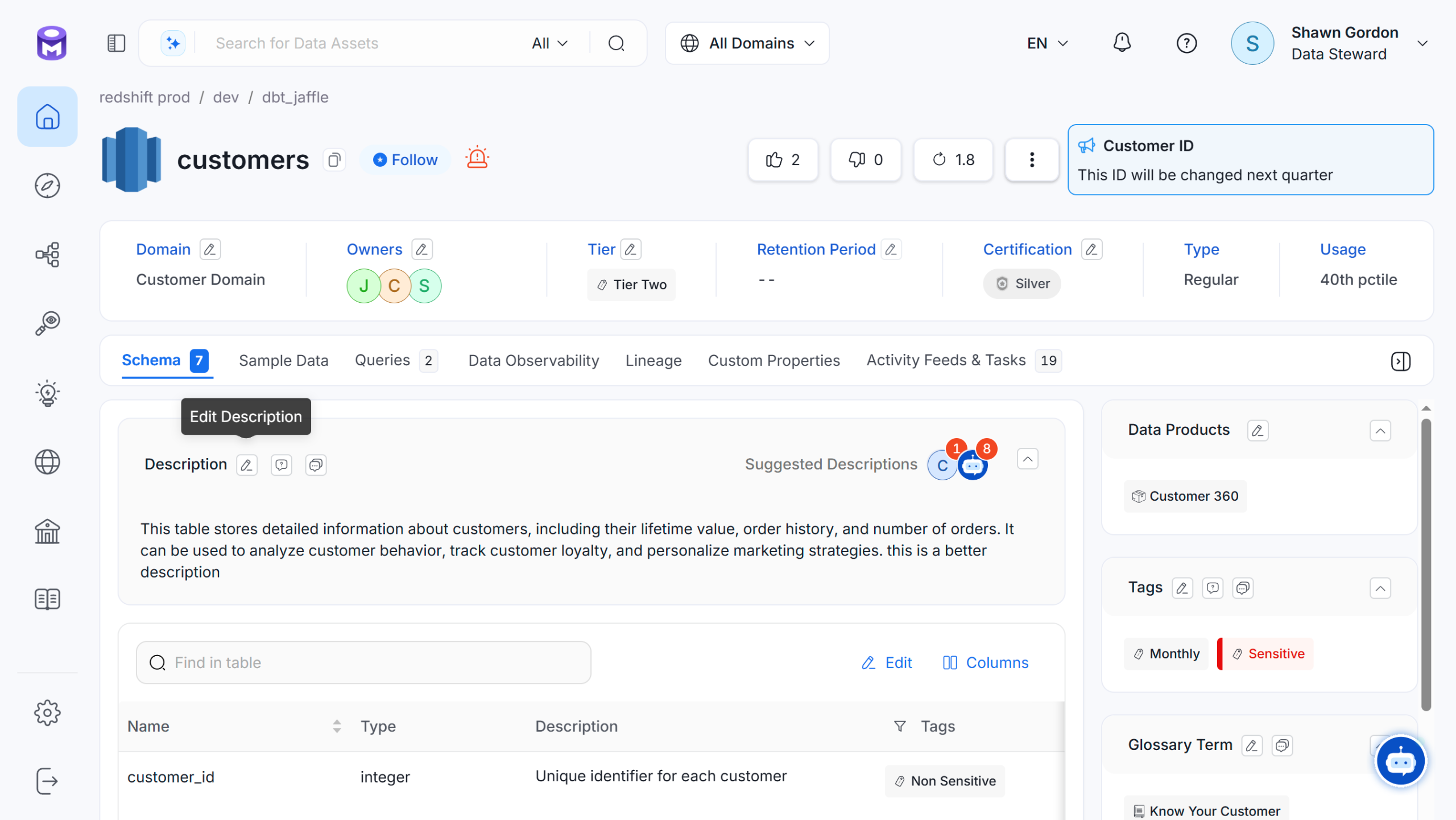Click the Find in table field

(364, 662)
